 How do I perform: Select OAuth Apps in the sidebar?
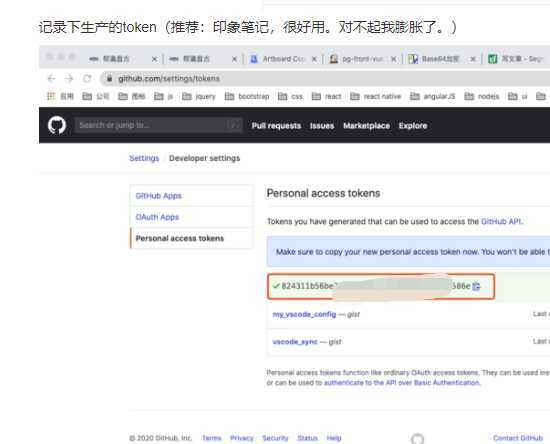tap(157, 217)
